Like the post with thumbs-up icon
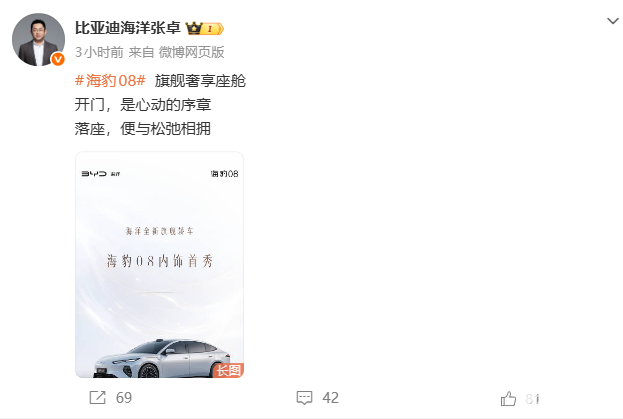 tap(508, 398)
